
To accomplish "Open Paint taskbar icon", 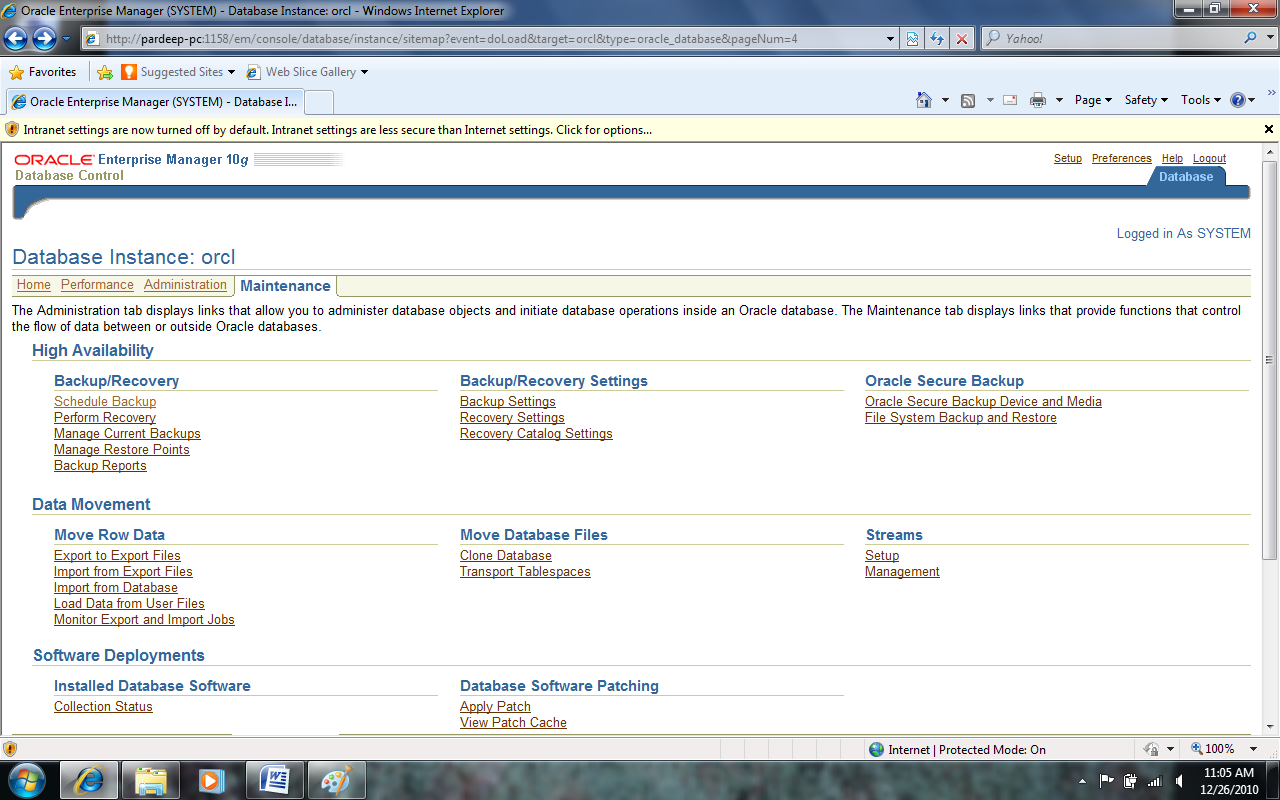I will [336, 780].
